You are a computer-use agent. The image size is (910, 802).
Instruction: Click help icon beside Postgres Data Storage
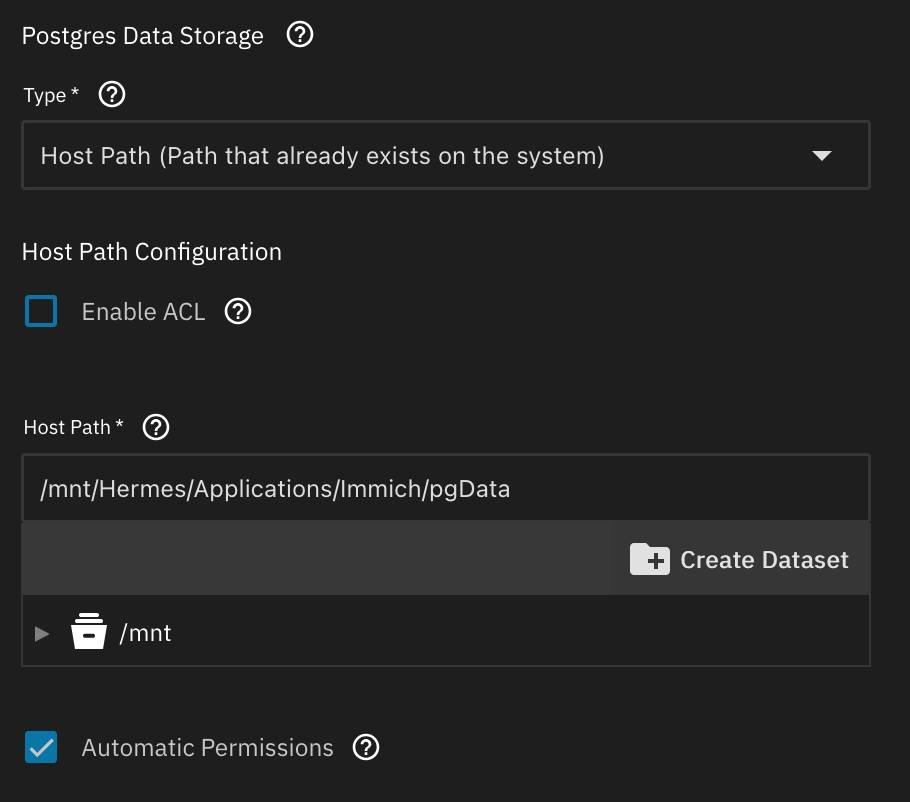click(x=300, y=36)
